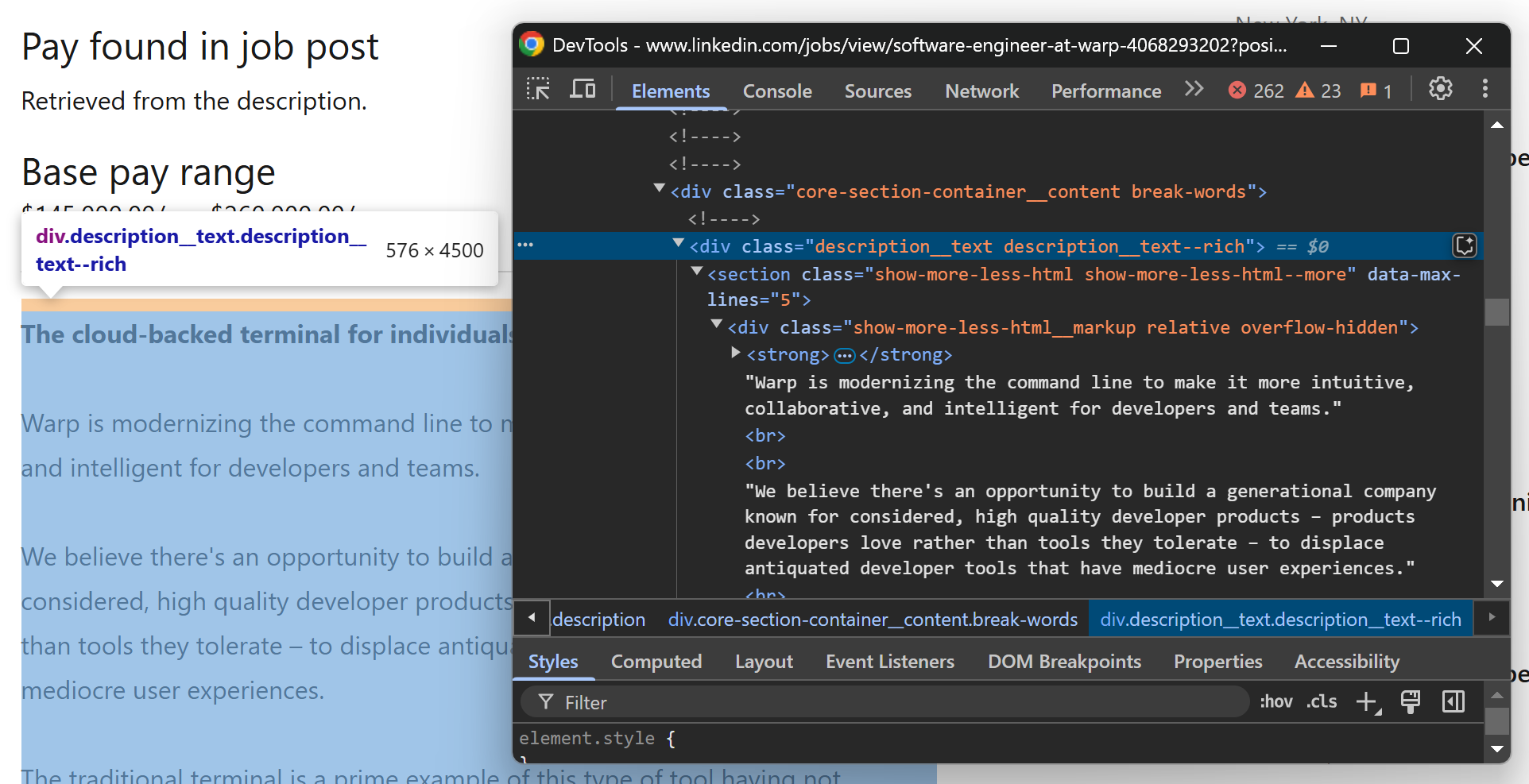Image resolution: width=1529 pixels, height=784 pixels.
Task: Toggle element pseudo-state with :hov
Action: point(1275,701)
